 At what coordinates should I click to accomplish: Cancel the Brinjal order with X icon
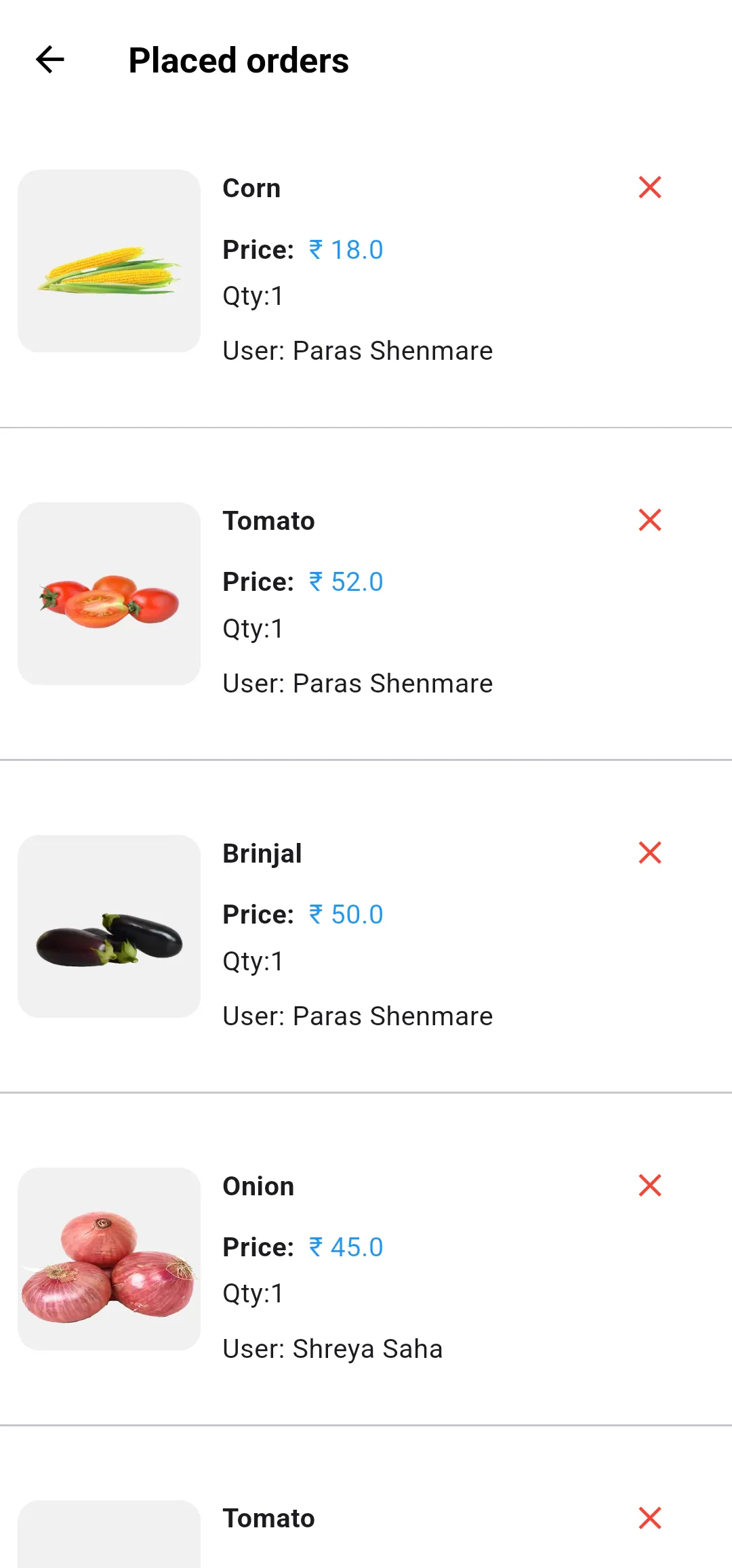(649, 852)
